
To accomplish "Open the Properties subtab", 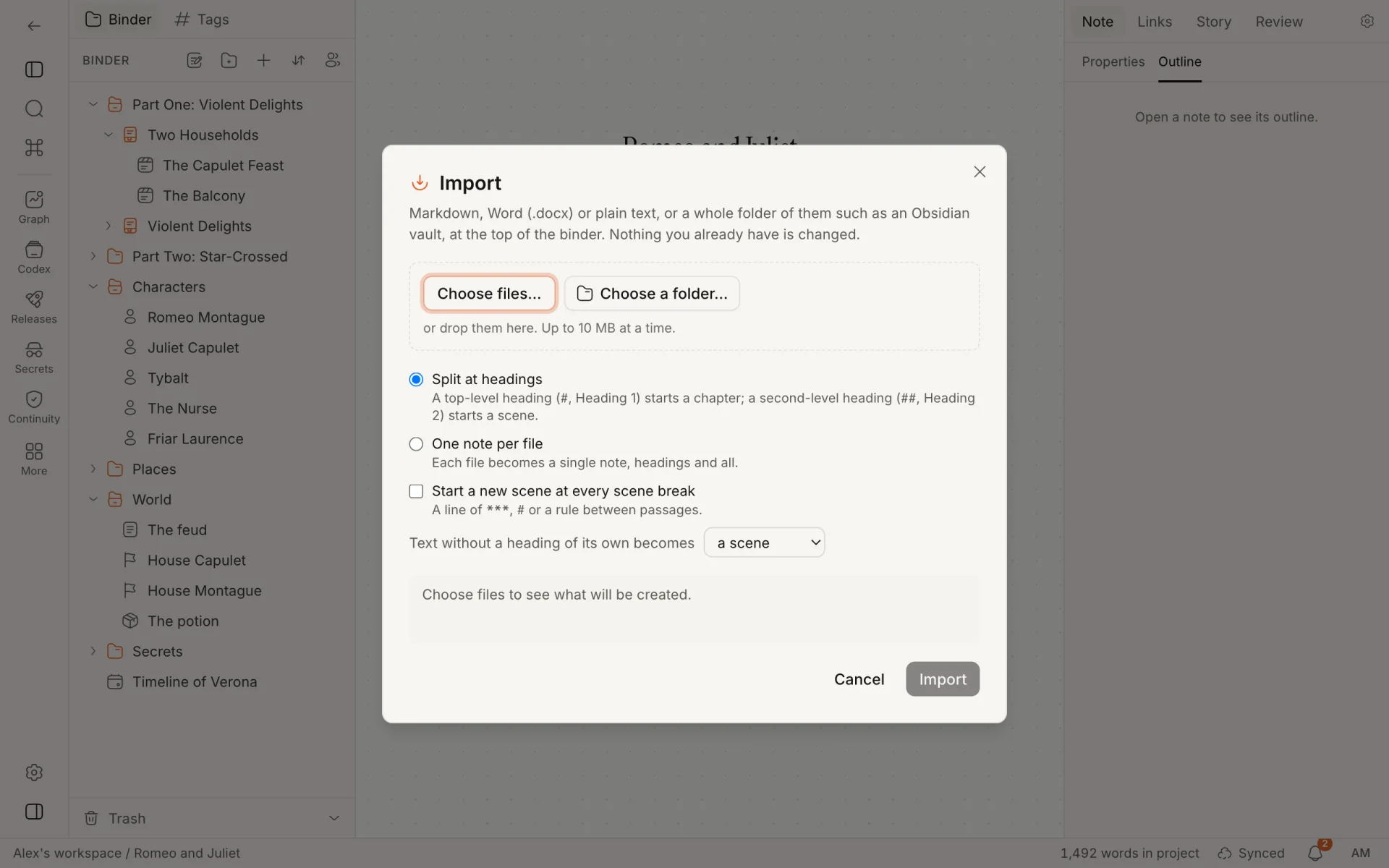I will click(1113, 62).
